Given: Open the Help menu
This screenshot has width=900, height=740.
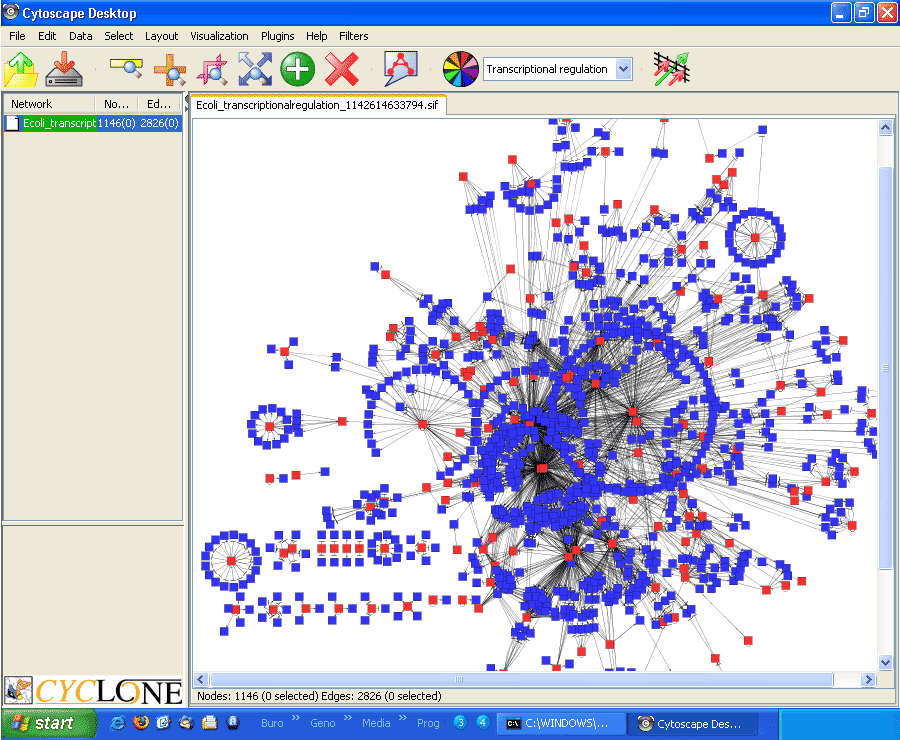Looking at the screenshot, I should coord(316,36).
